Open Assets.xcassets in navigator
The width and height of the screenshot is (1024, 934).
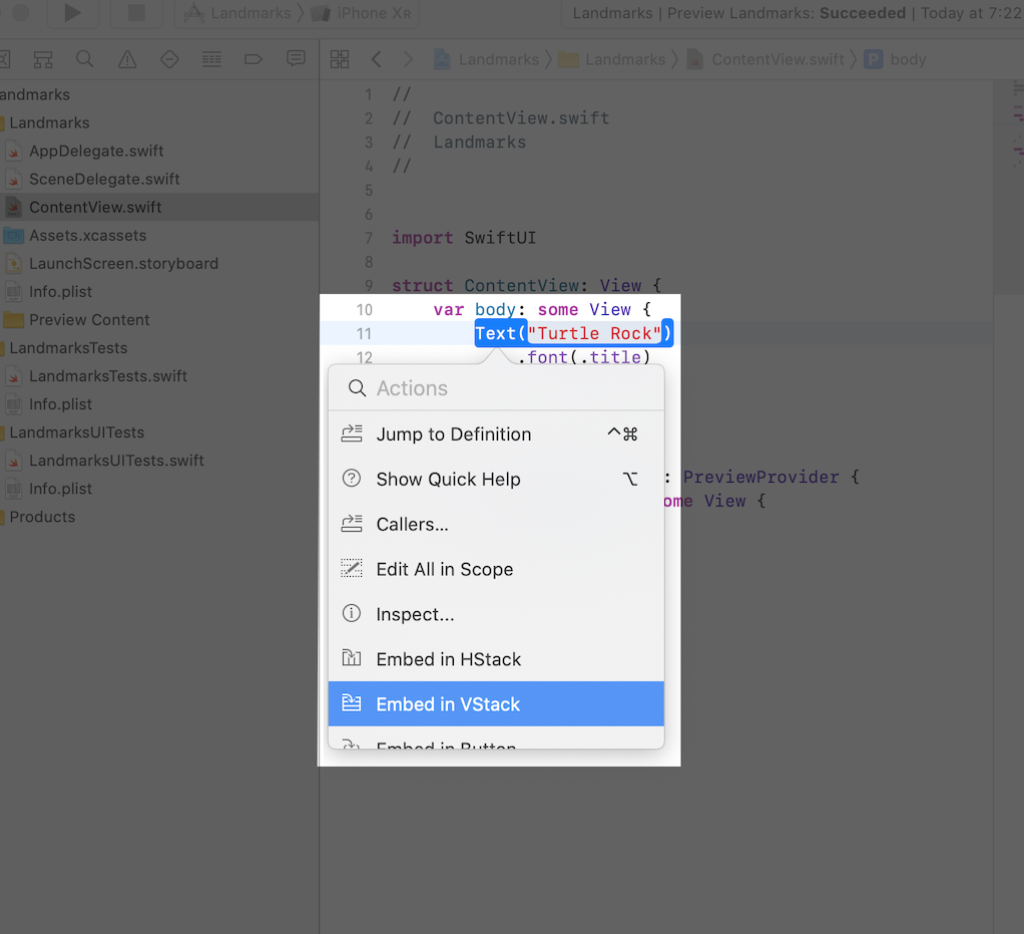point(88,235)
